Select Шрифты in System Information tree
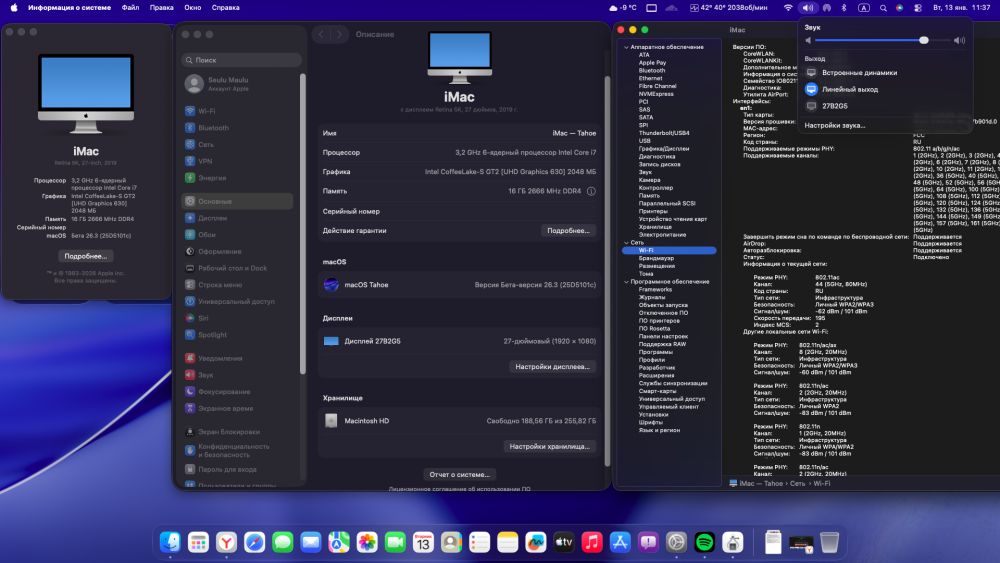The height and width of the screenshot is (563, 1000). click(650, 422)
